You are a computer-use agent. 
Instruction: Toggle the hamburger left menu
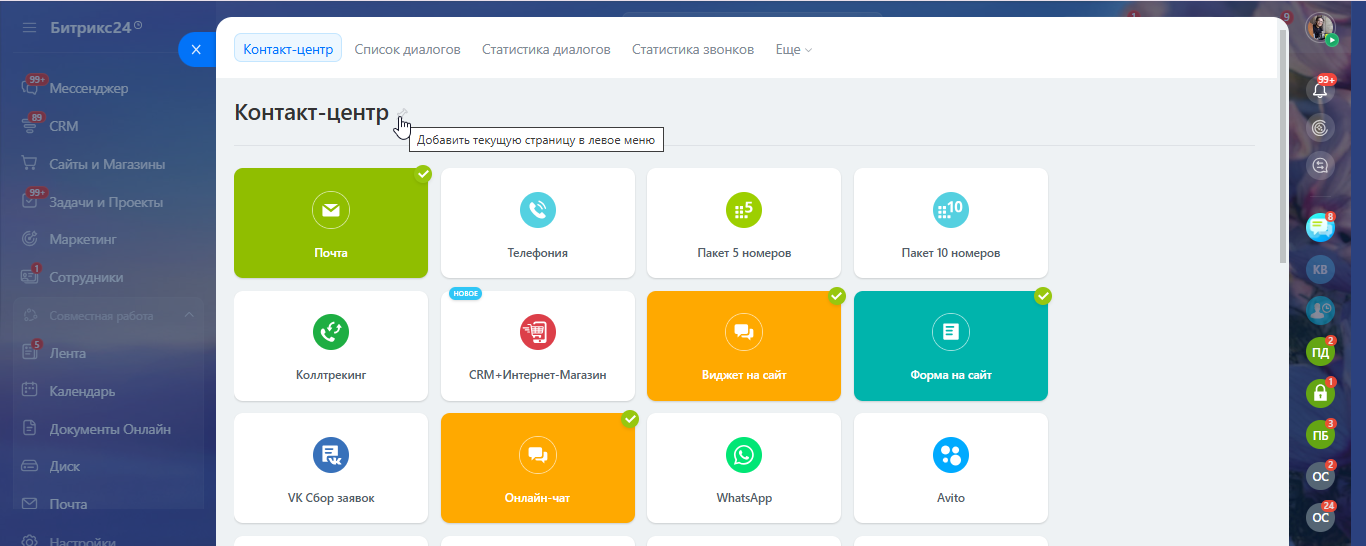pyautogui.click(x=29, y=27)
